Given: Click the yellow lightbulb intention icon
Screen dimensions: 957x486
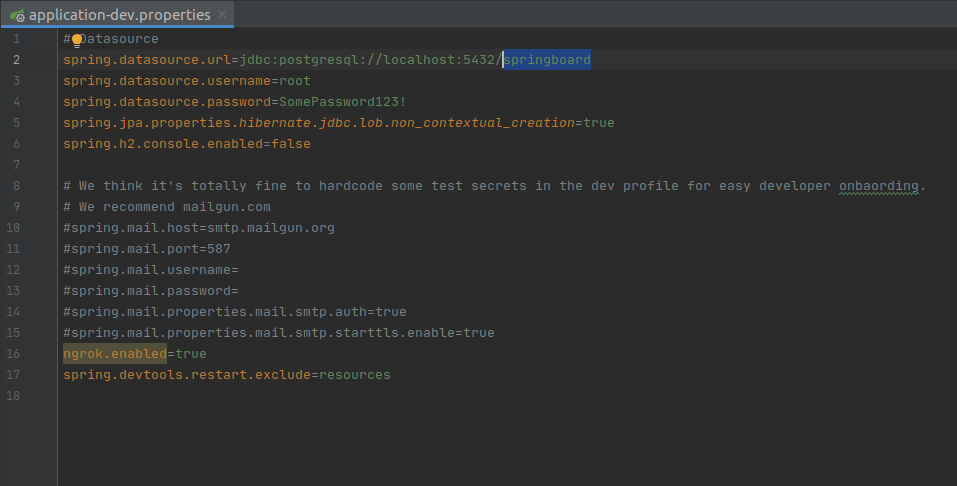Looking at the screenshot, I should coord(77,40).
